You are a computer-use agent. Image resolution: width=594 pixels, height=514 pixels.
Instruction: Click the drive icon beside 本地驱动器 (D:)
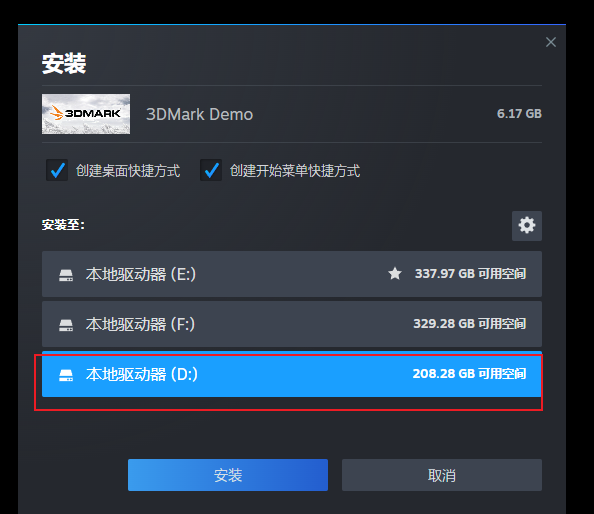[66, 375]
